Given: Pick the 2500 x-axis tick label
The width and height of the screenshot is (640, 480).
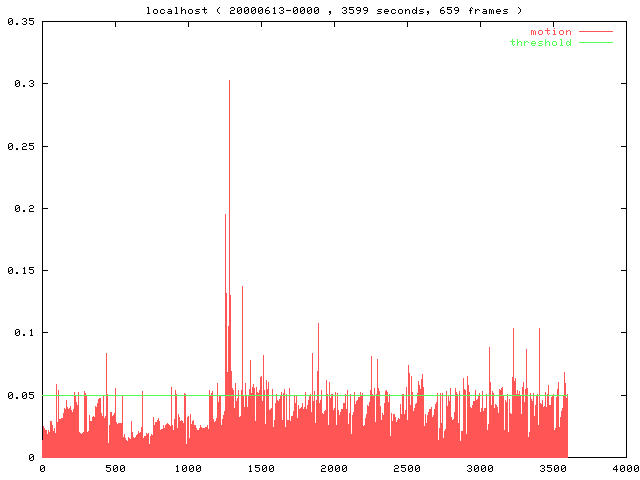Looking at the screenshot, I should 407,468.
